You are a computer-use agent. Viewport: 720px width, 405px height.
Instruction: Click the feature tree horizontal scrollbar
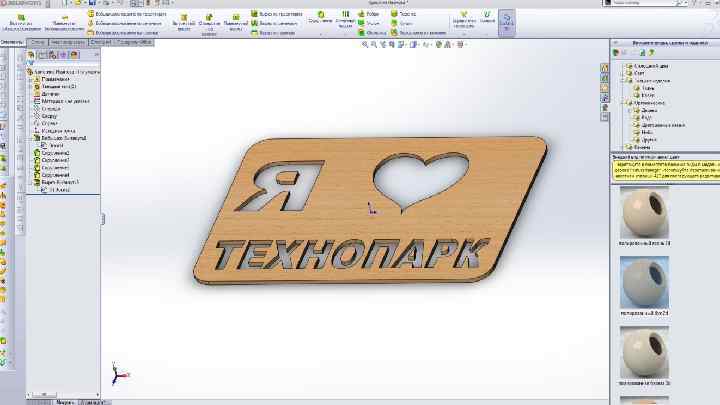click(62, 395)
